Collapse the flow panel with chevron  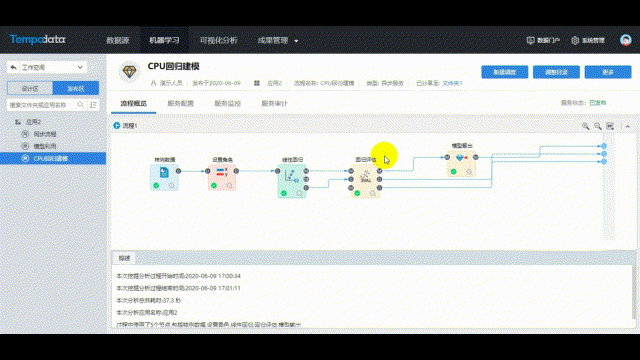click(x=628, y=127)
